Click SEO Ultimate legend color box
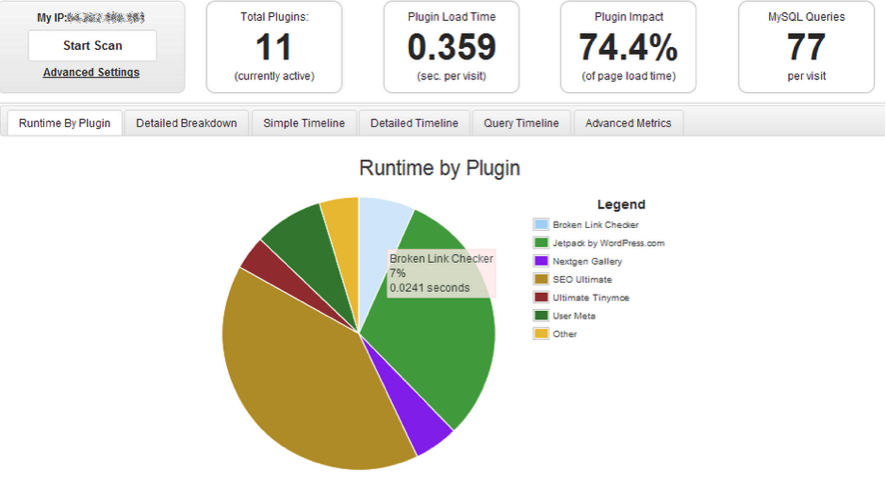 [541, 279]
